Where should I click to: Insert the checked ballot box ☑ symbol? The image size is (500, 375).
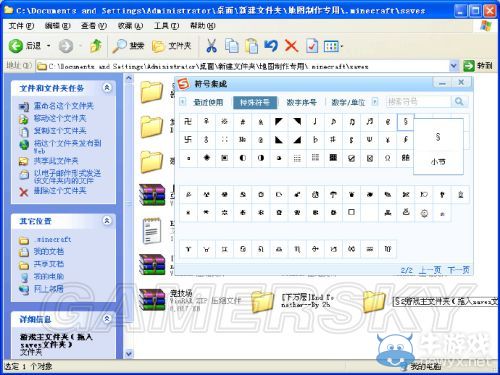pos(351,158)
